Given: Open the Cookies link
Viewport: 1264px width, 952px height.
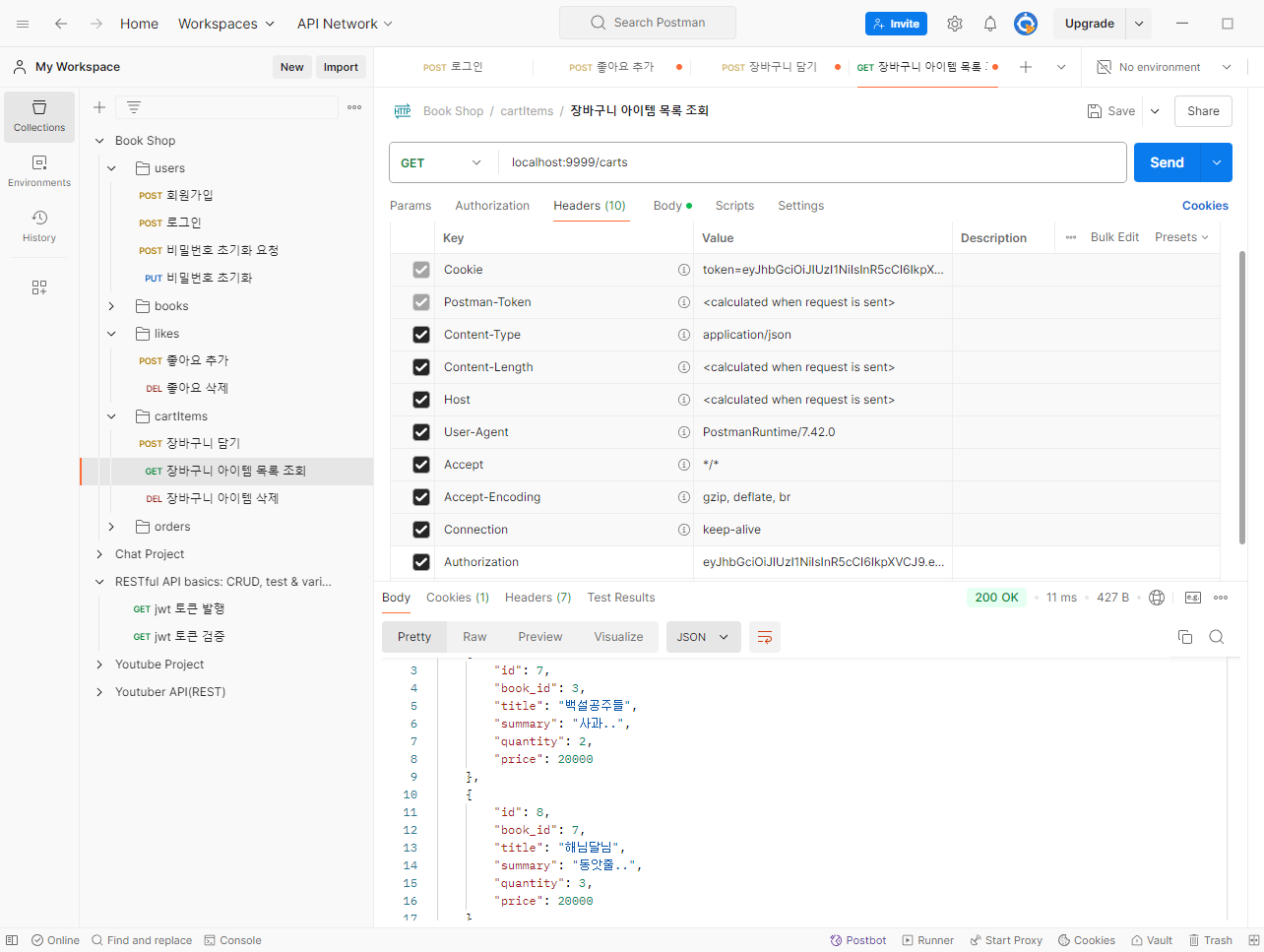Looking at the screenshot, I should (x=1205, y=206).
